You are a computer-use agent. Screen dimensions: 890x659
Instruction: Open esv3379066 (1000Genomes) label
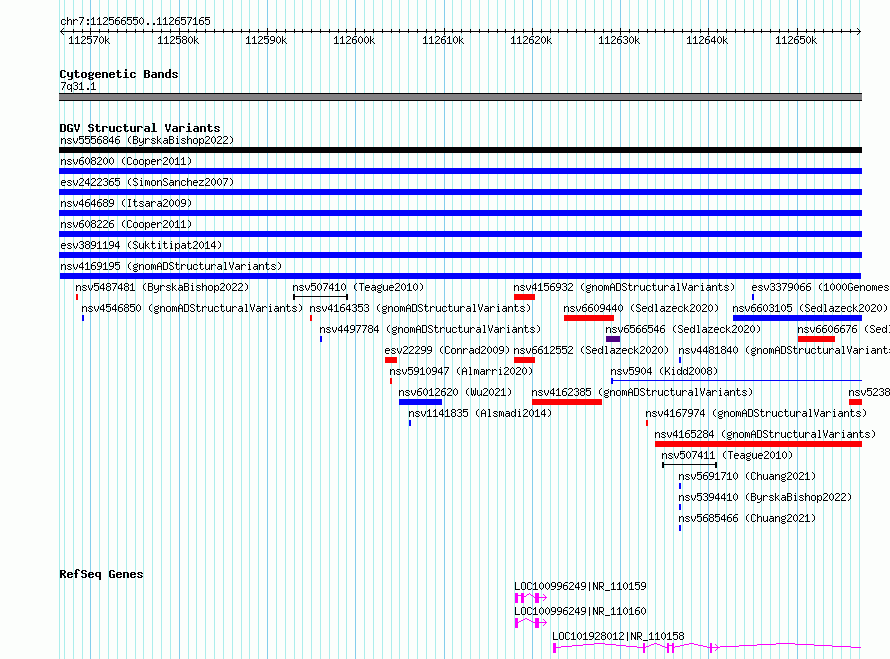point(820,287)
